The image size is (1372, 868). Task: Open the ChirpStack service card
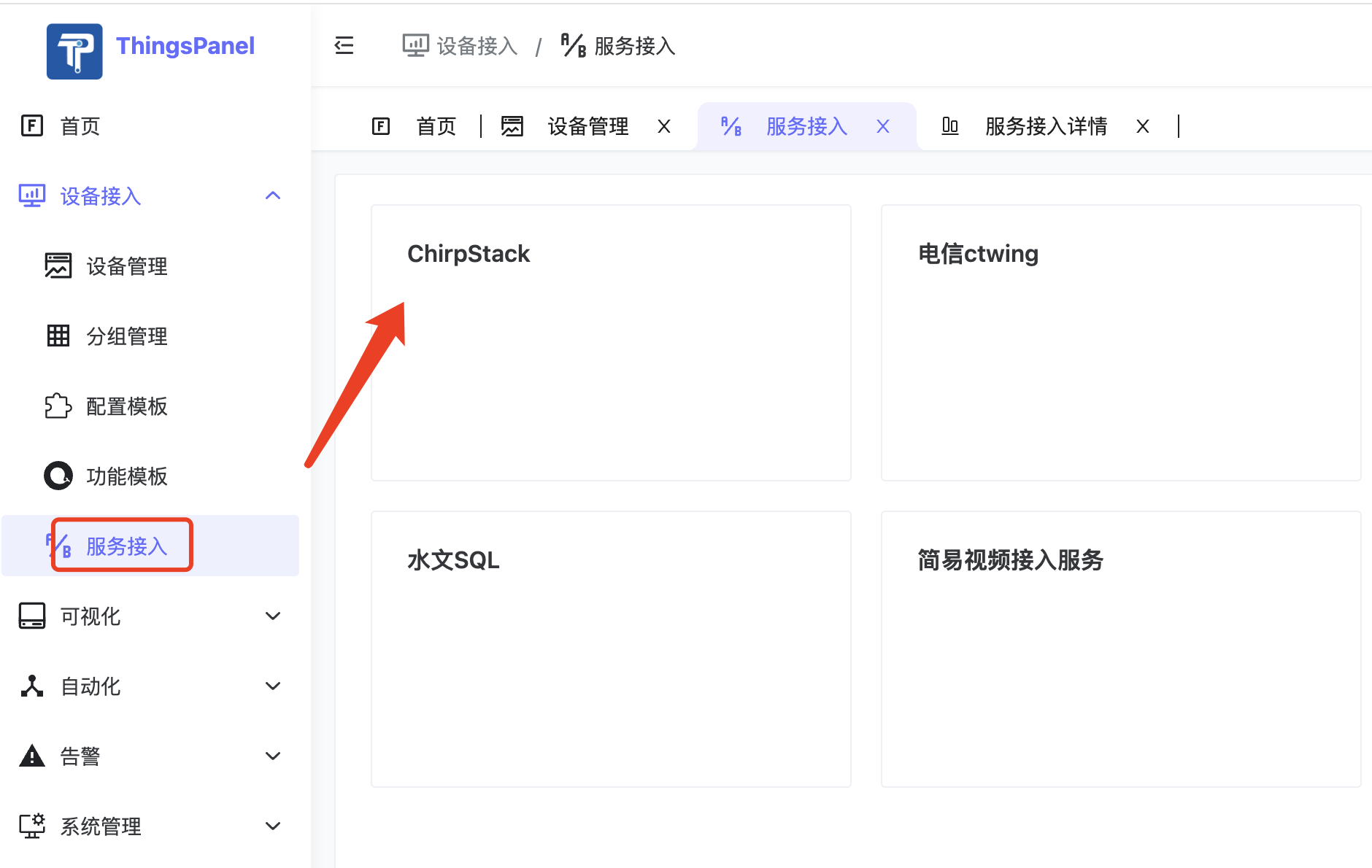click(610, 342)
